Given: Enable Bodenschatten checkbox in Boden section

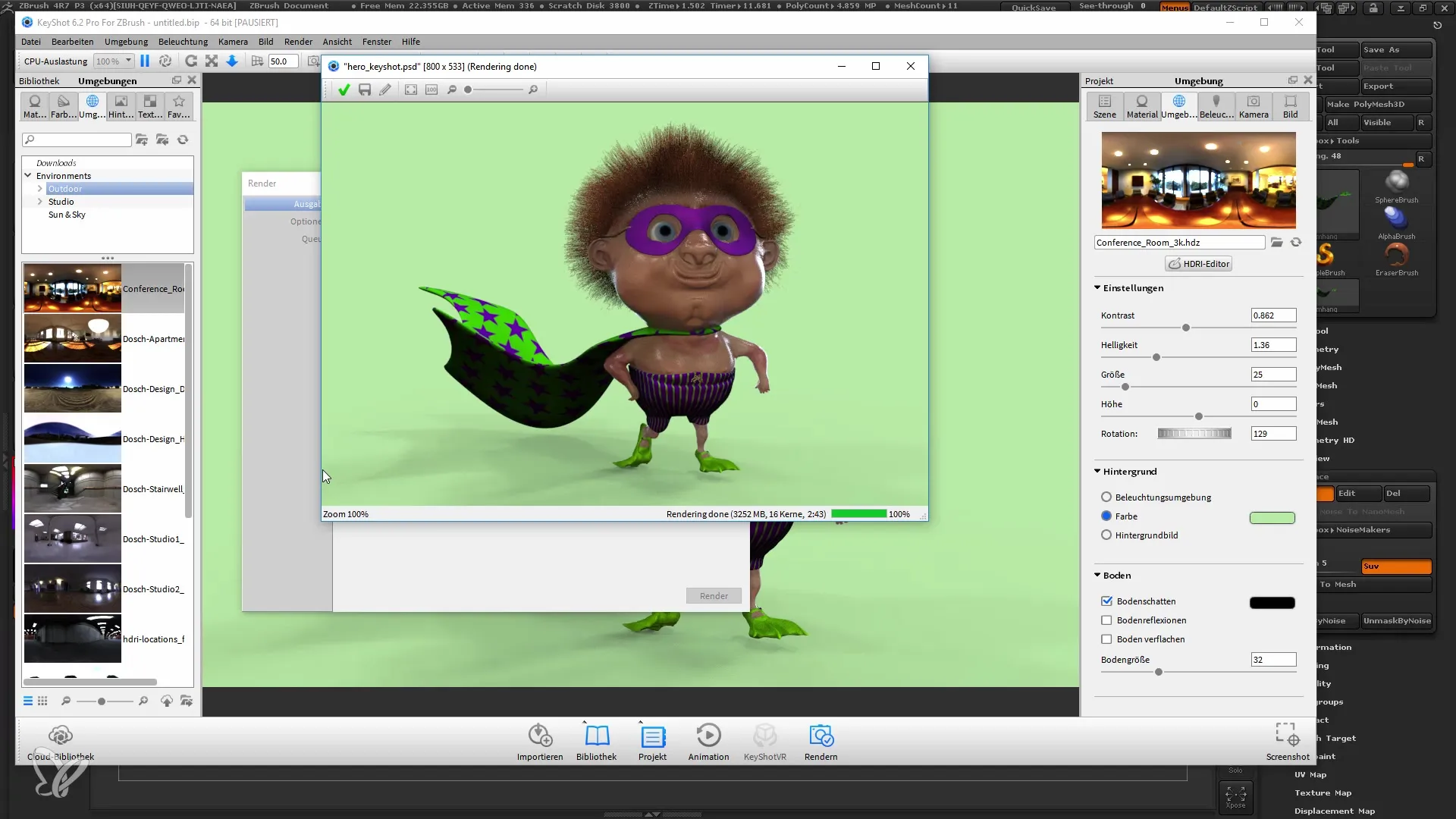Looking at the screenshot, I should coord(1107,601).
